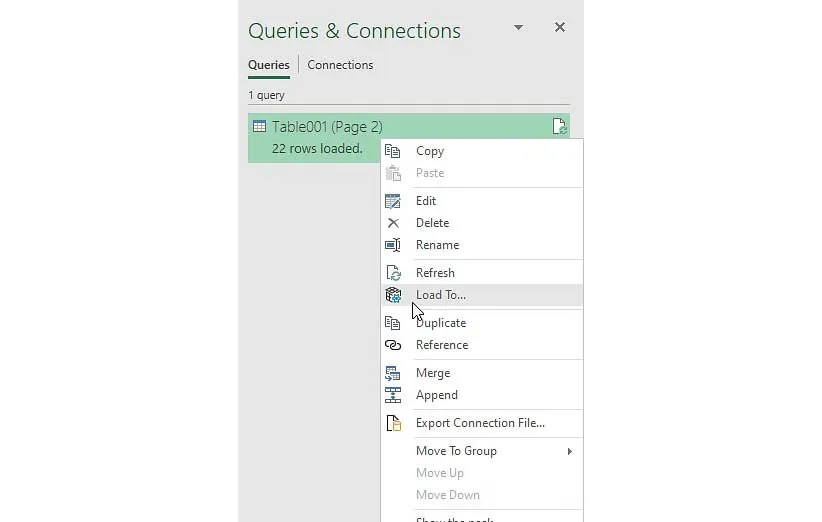Click the Reference link icon
This screenshot has width=822, height=522.
(x=393, y=345)
